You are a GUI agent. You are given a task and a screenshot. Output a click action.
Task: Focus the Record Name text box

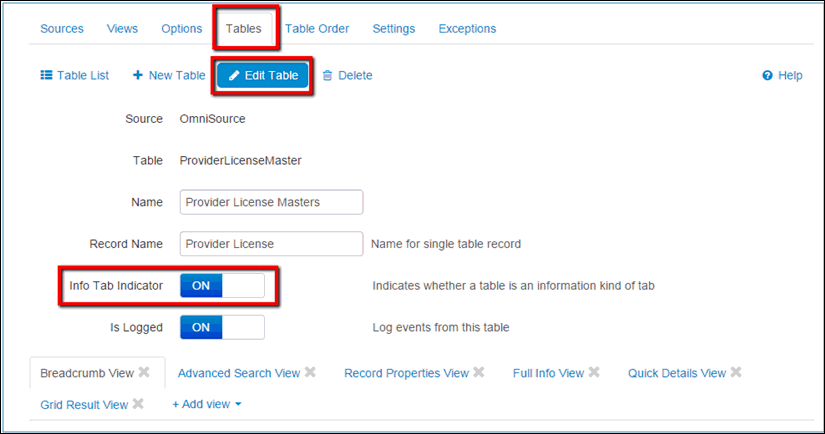(271, 243)
